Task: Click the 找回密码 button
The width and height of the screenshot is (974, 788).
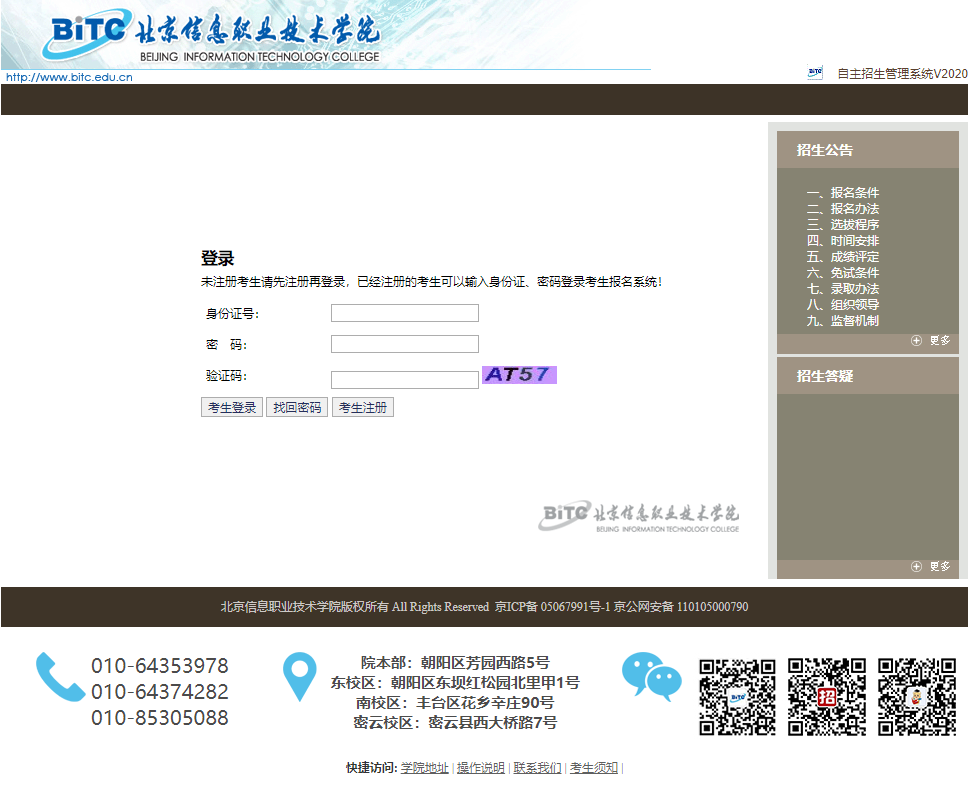Action: [x=297, y=407]
